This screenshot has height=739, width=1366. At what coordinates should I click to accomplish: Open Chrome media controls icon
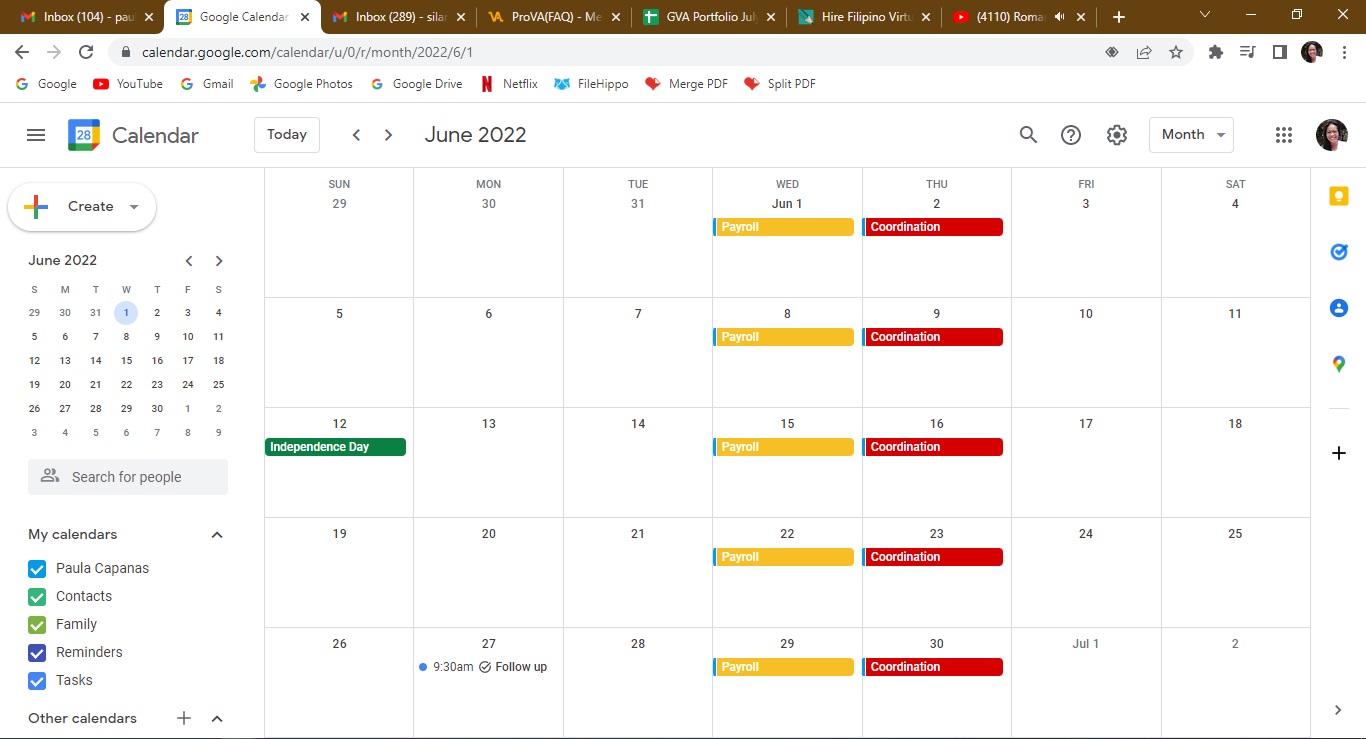tap(1247, 52)
